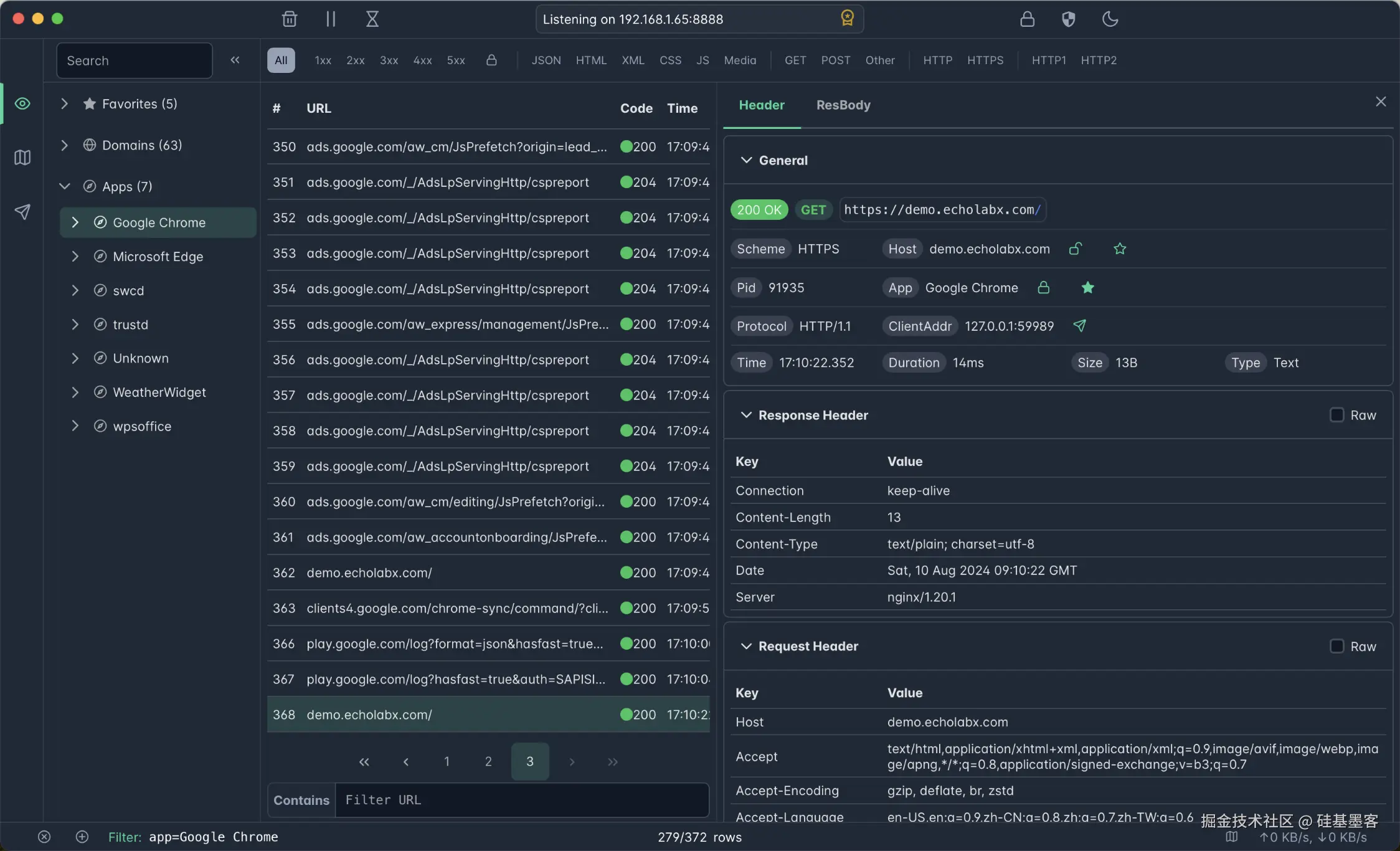Enable Raw view for the Response Header
Image resolution: width=1400 pixels, height=851 pixels.
click(1336, 415)
